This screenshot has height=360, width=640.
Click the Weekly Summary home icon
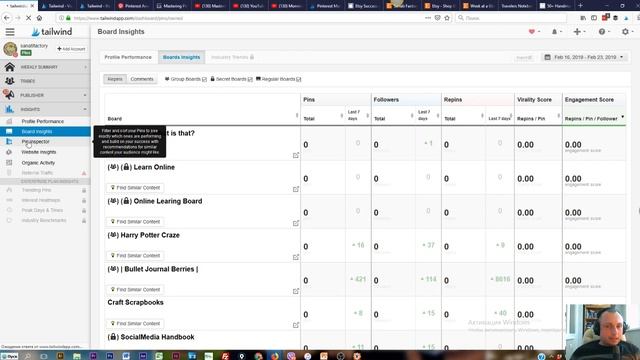tap(9, 67)
